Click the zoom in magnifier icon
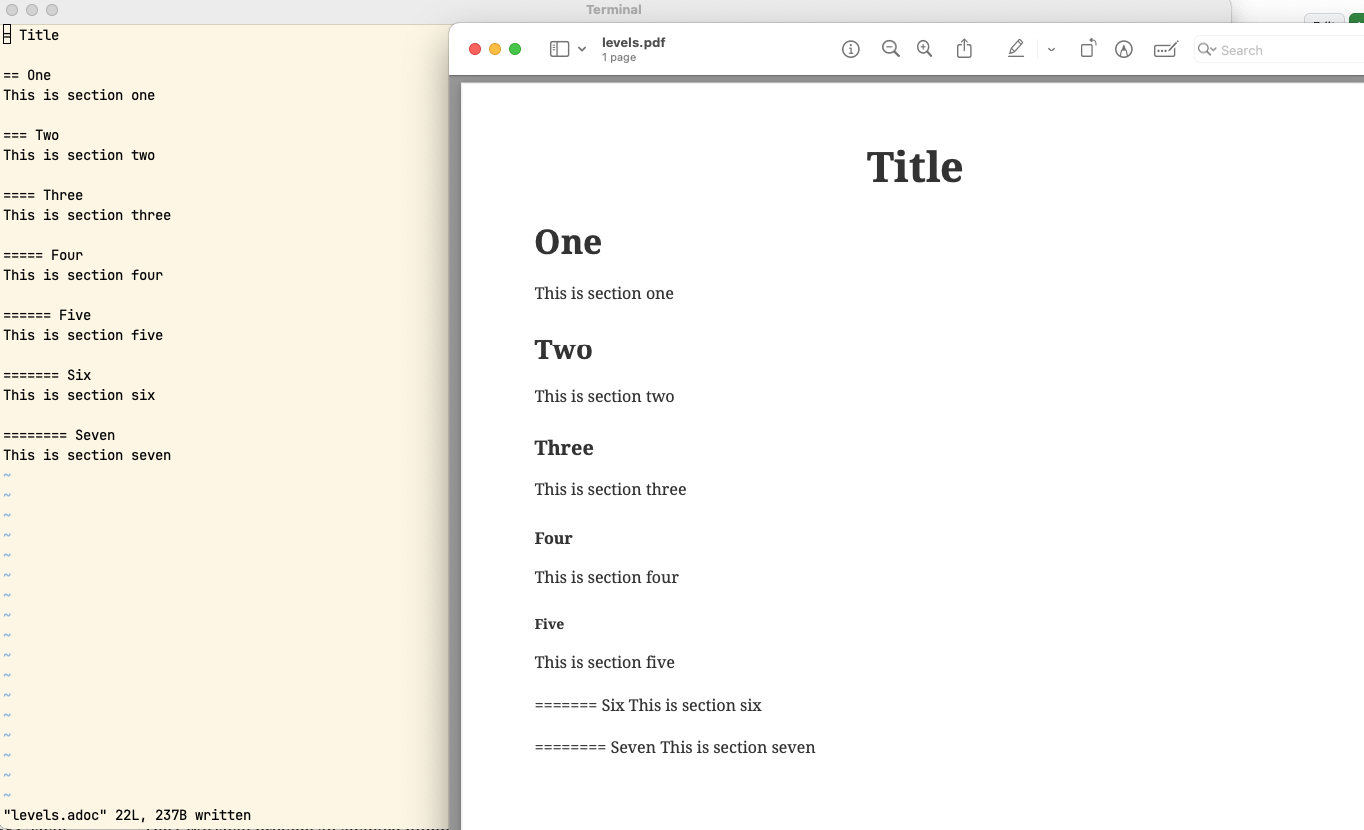 pyautogui.click(x=924, y=48)
